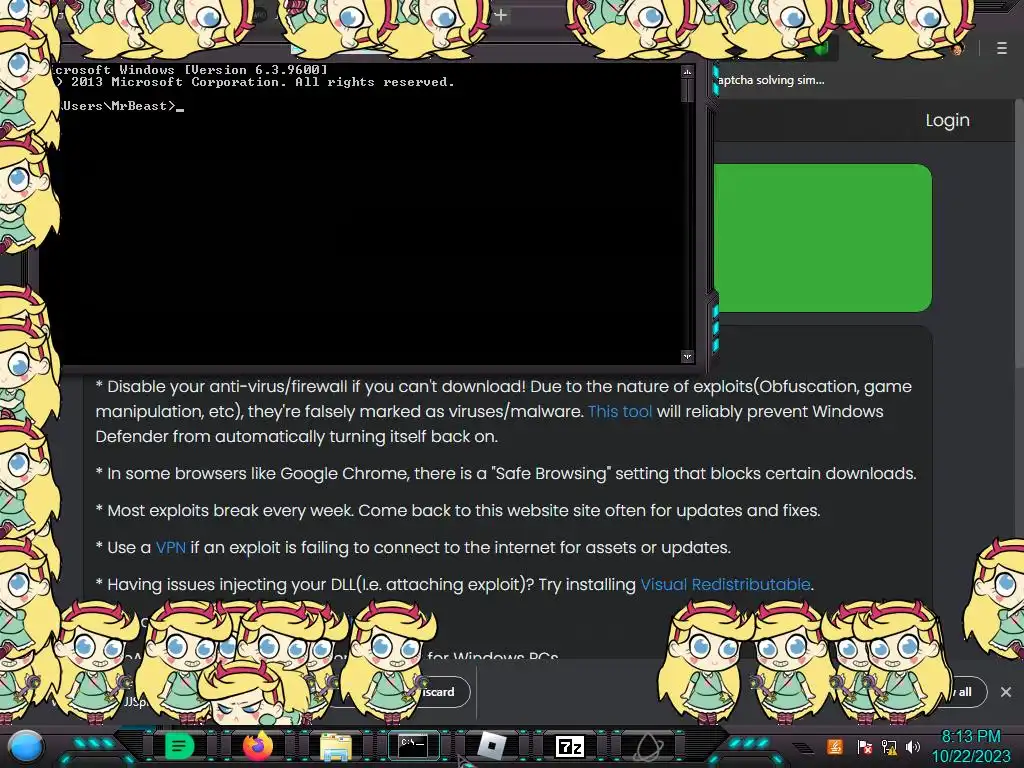Open a new browser tab
Viewport: 1024px width, 768px height.
point(500,15)
